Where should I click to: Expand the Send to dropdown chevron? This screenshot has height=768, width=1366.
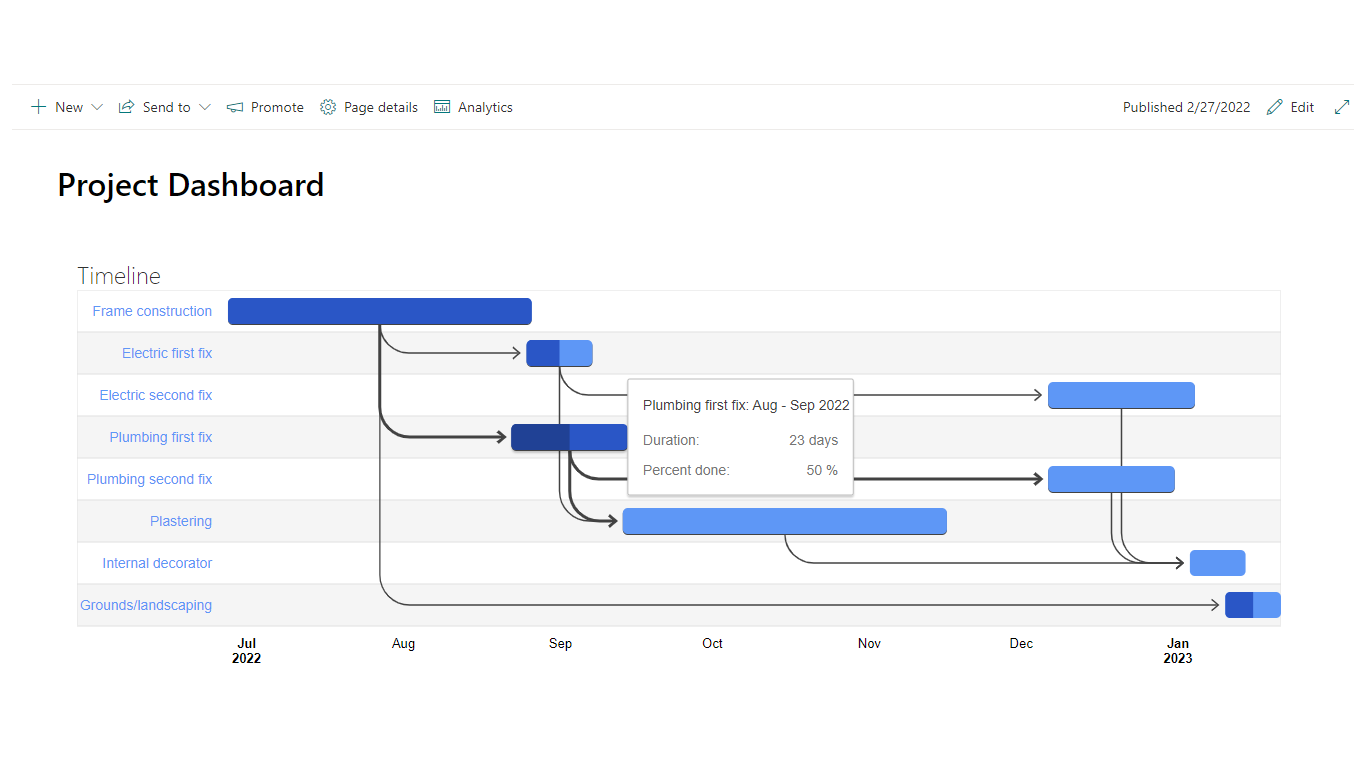click(205, 107)
